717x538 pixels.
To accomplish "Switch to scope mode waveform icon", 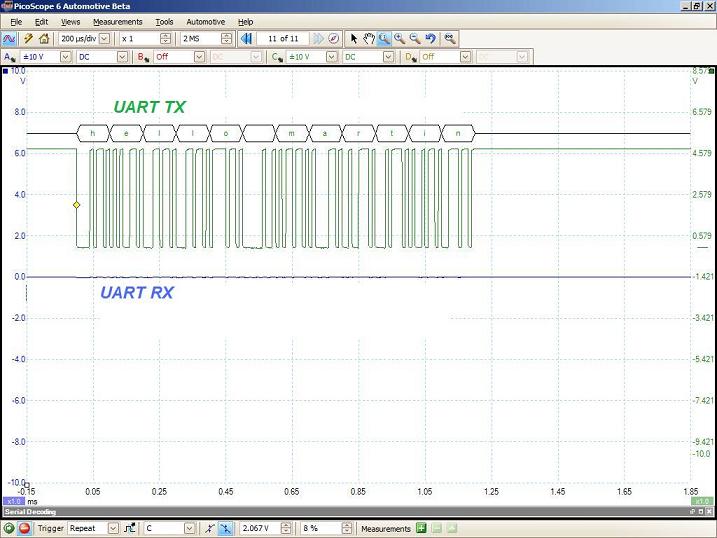I will coord(9,39).
